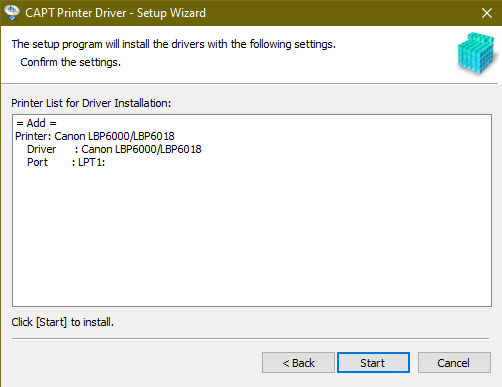This screenshot has height=387, width=502.
Task: Click the teal cube installer icon
Action: 476,54
